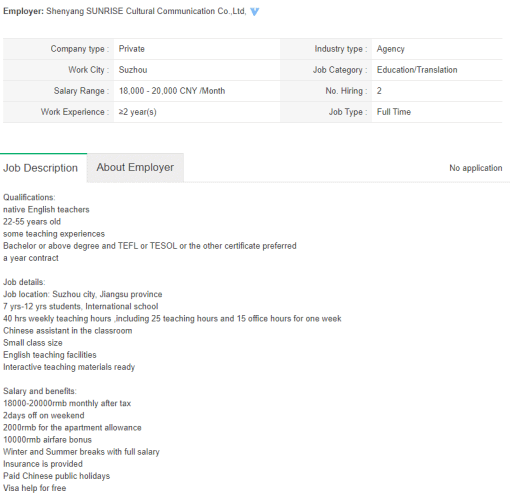Click the 'Work City :' label
This screenshot has width=510, height=498.
click(x=89, y=70)
